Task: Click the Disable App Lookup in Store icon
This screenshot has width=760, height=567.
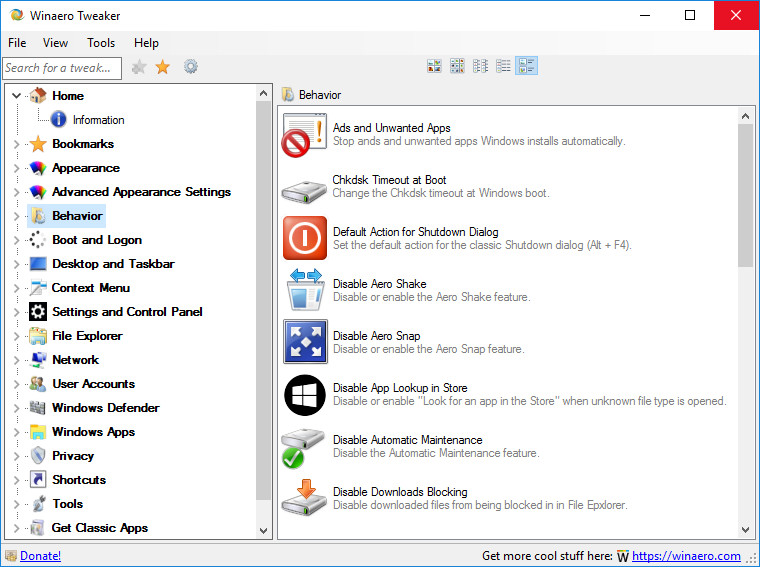Action: click(x=304, y=394)
